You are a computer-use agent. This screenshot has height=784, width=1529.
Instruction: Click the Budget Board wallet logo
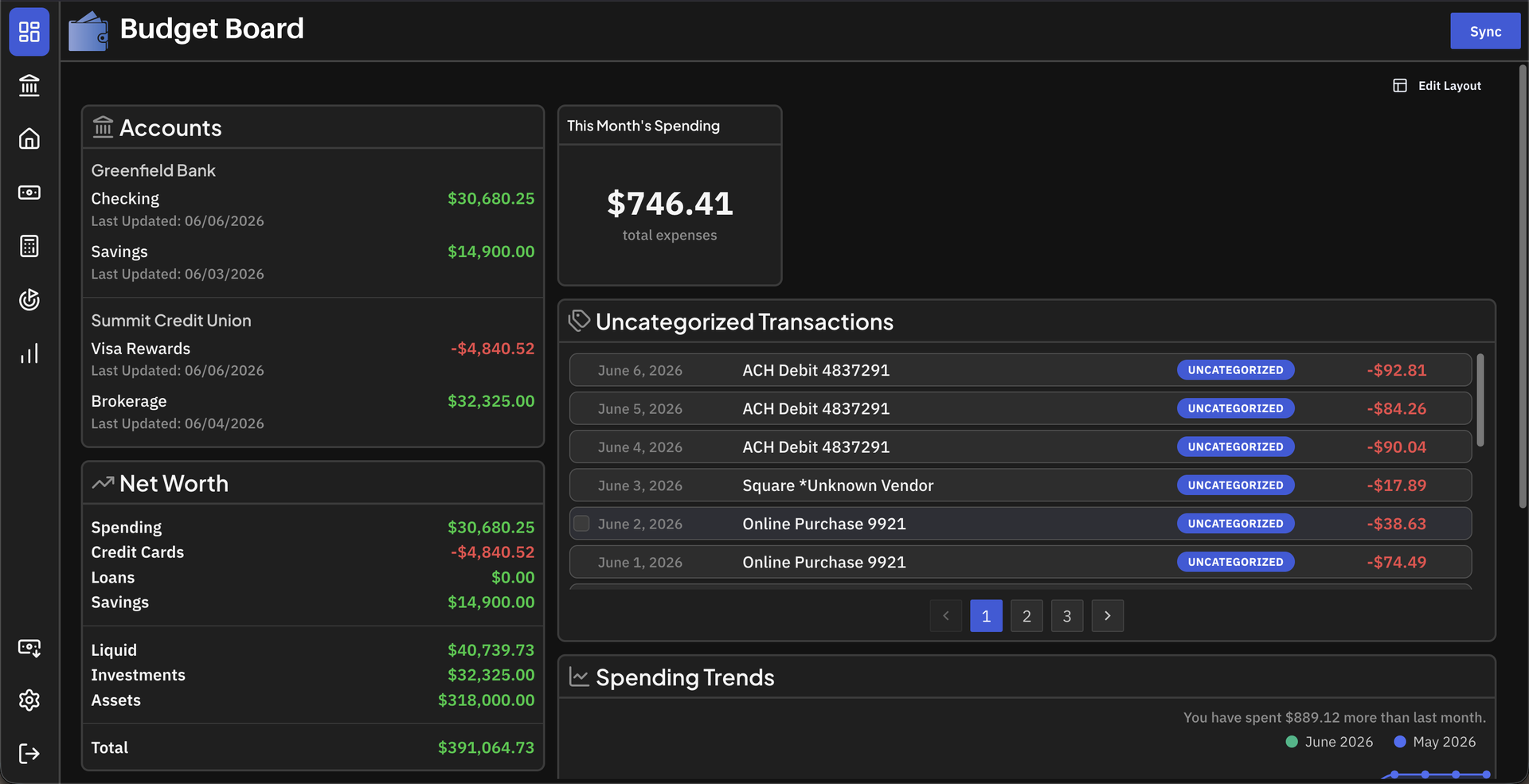[88, 31]
